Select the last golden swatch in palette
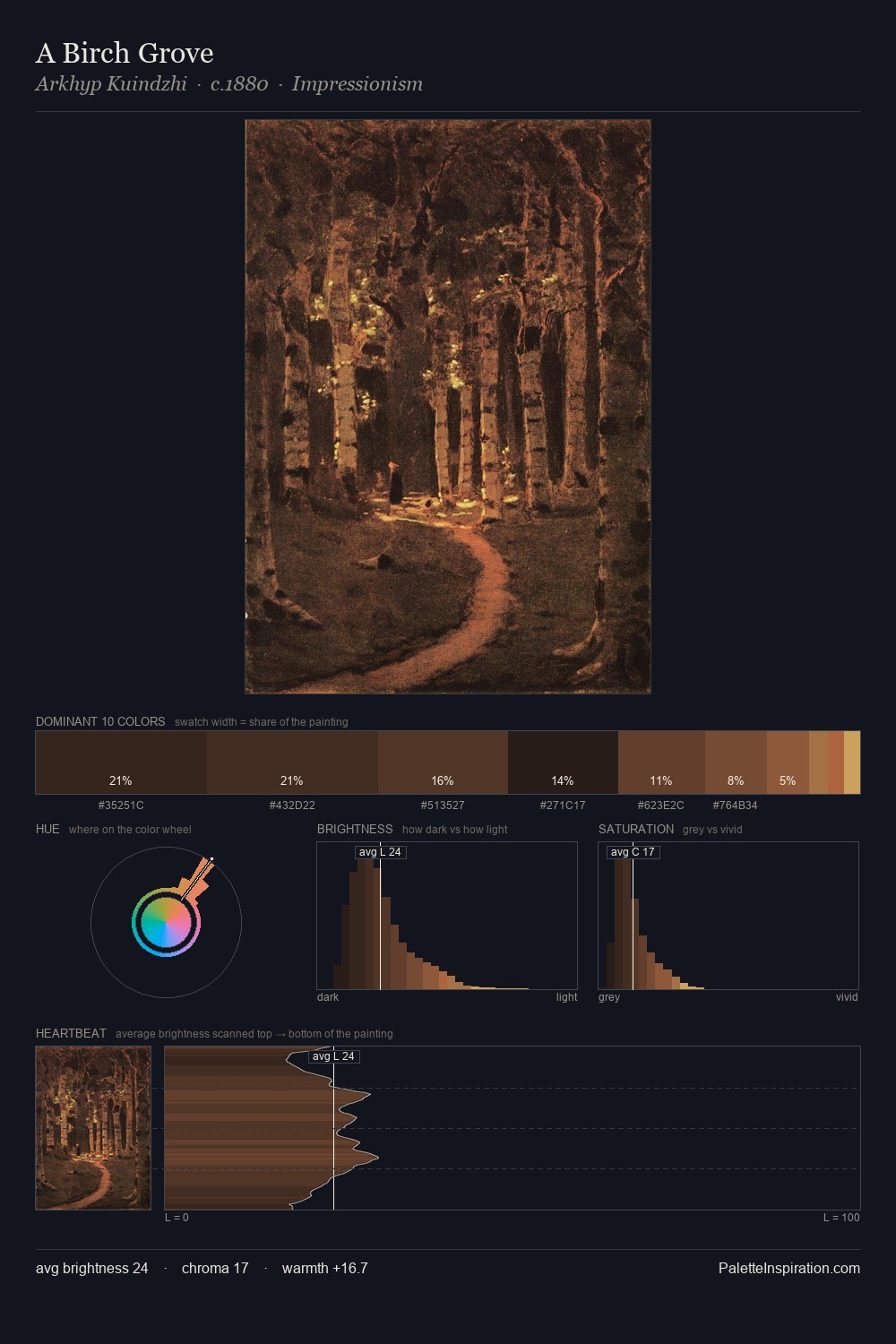896x1344 pixels. (x=852, y=762)
